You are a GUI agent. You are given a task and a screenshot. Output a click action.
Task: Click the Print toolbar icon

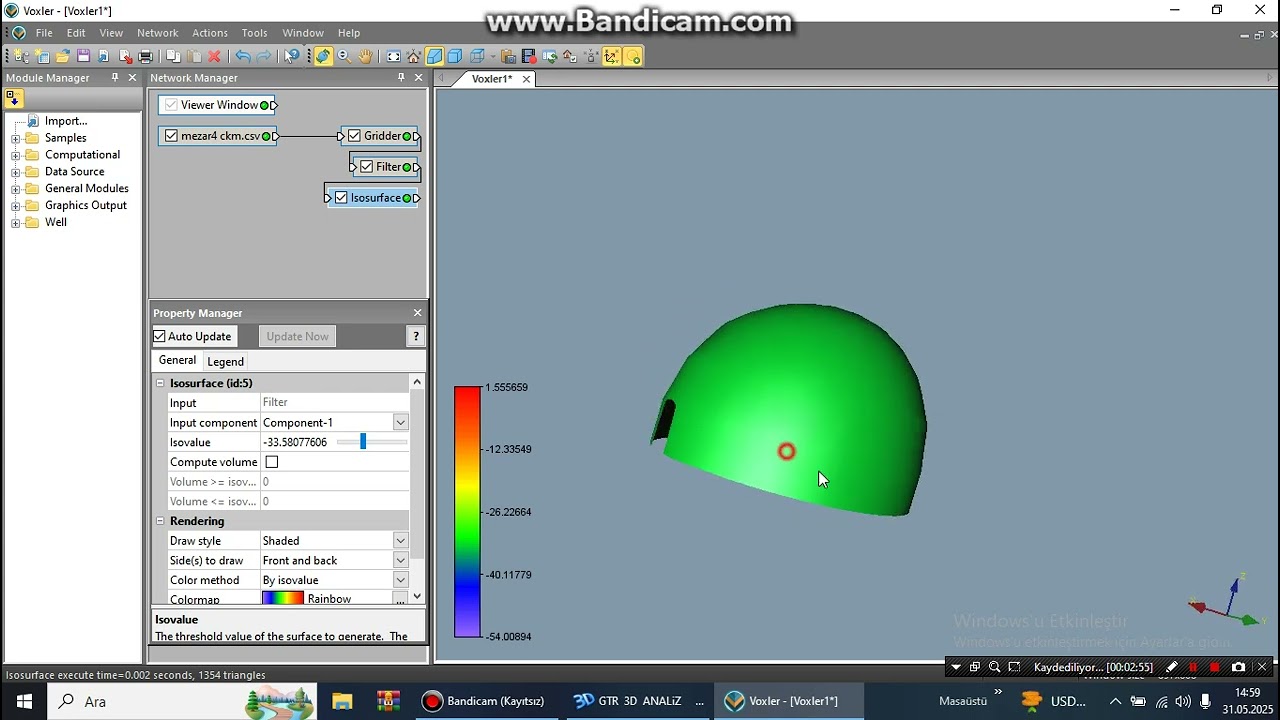pyautogui.click(x=145, y=57)
